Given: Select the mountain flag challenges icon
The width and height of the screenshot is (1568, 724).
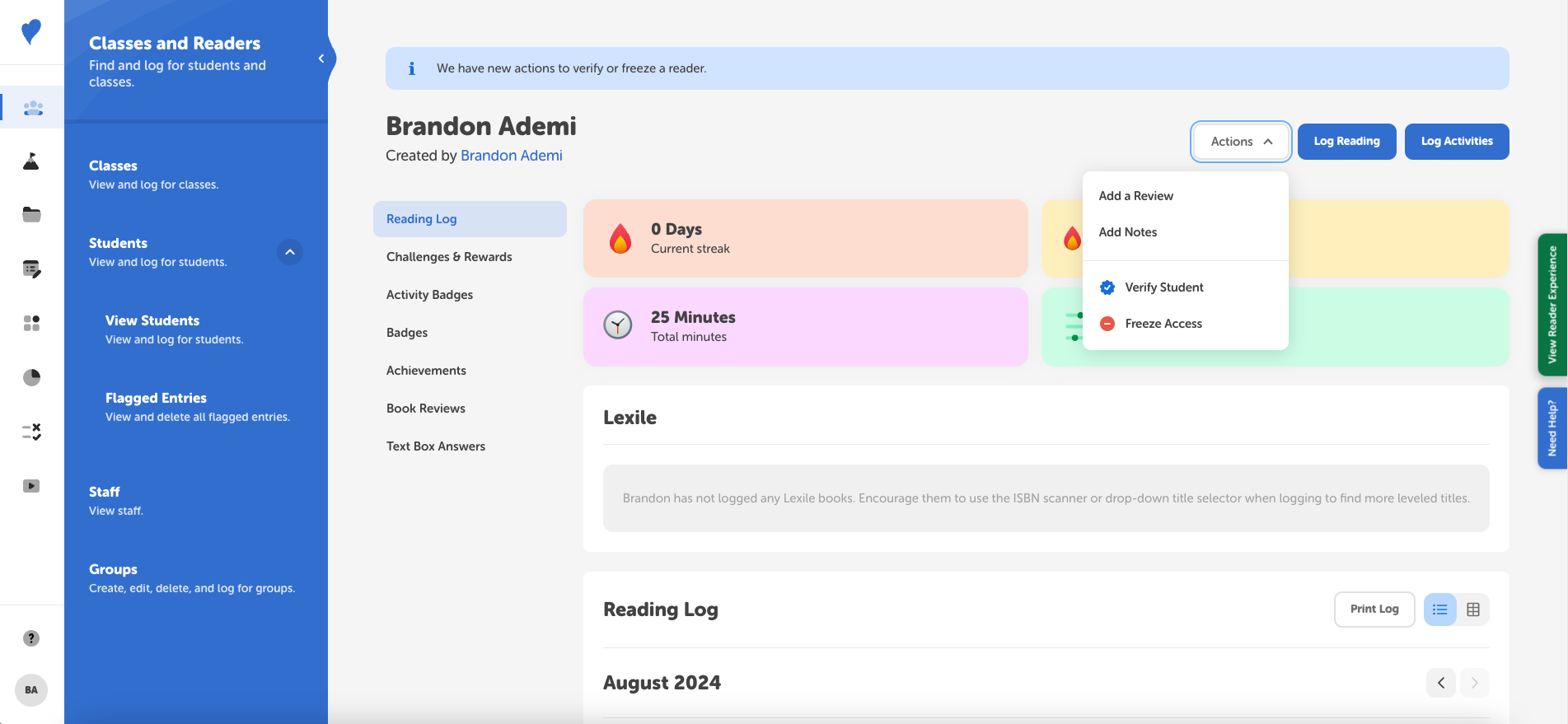Looking at the screenshot, I should pyautogui.click(x=31, y=161).
